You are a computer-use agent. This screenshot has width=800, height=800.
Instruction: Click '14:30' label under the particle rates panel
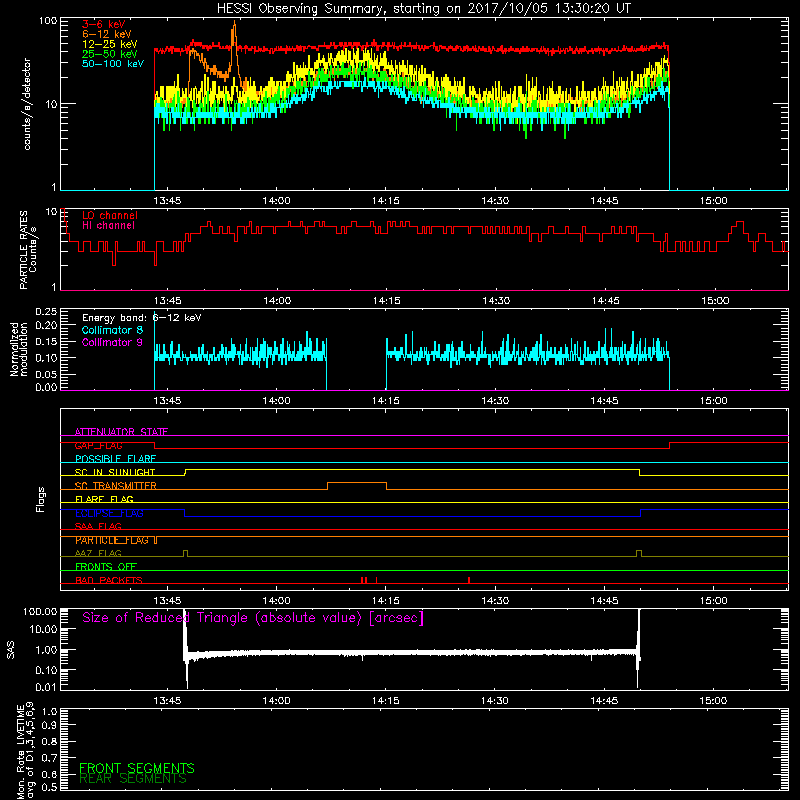point(496,301)
